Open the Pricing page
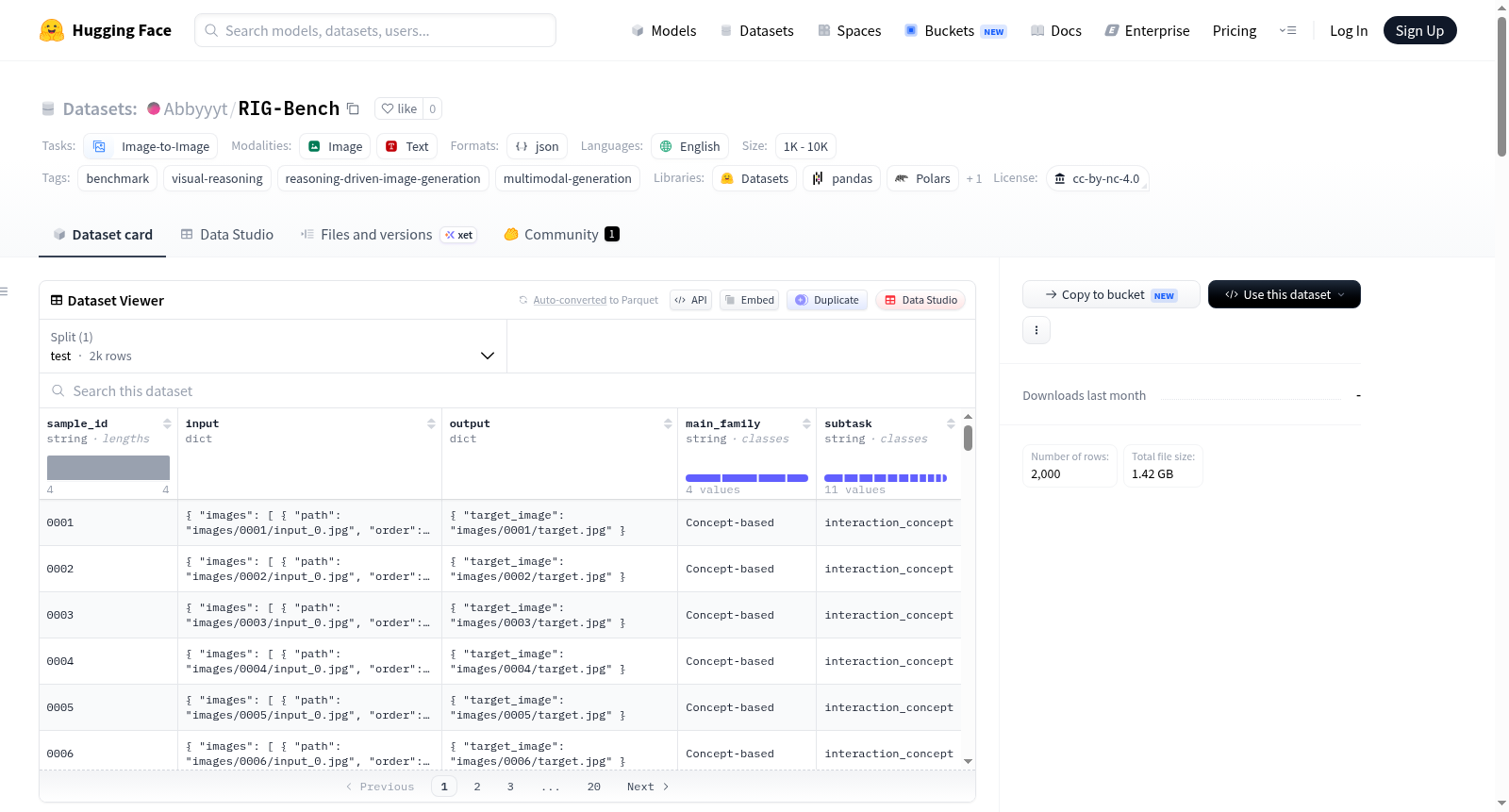This screenshot has height=812, width=1509. click(x=1235, y=31)
